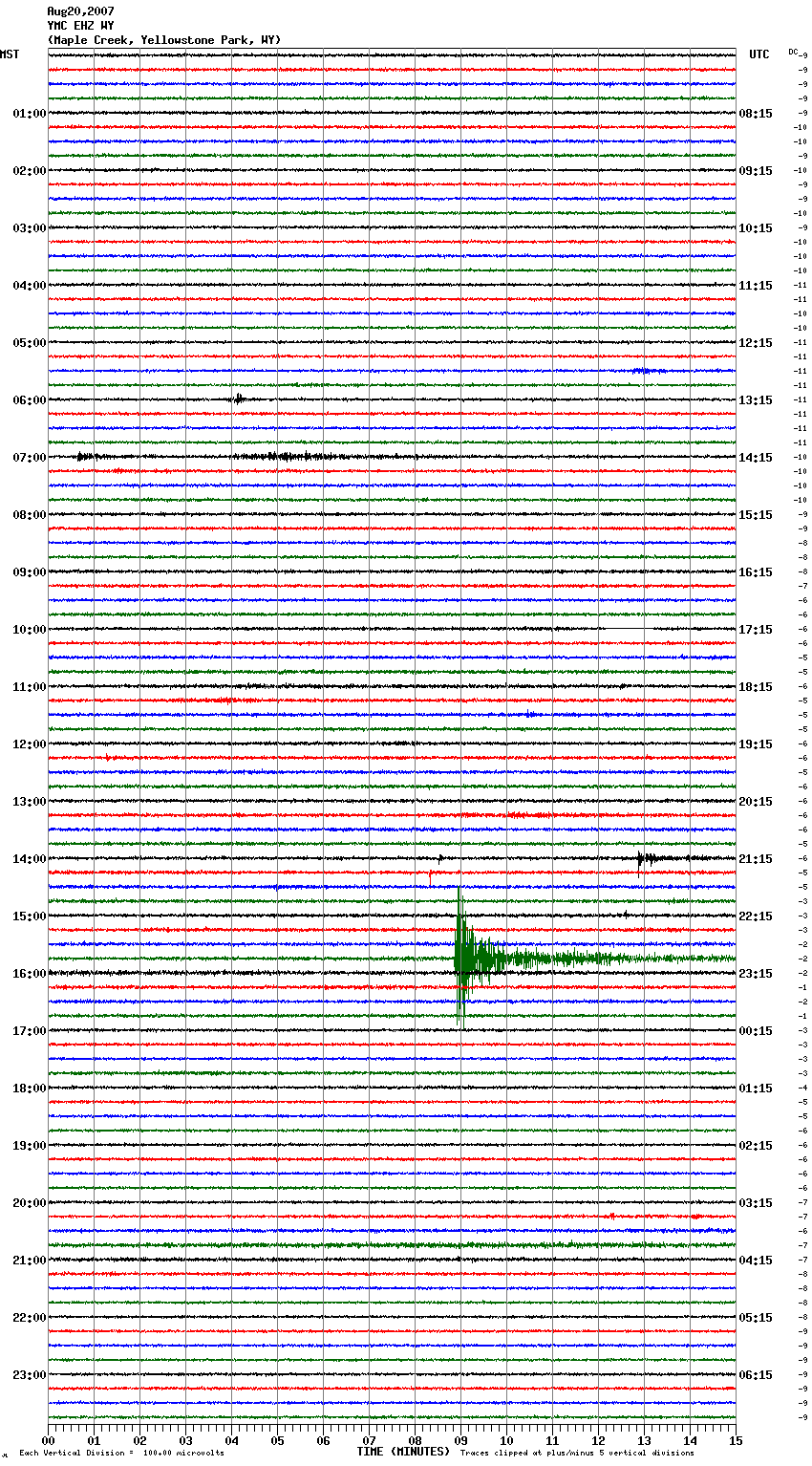Click the '23:00' MST time label

click(30, 1375)
